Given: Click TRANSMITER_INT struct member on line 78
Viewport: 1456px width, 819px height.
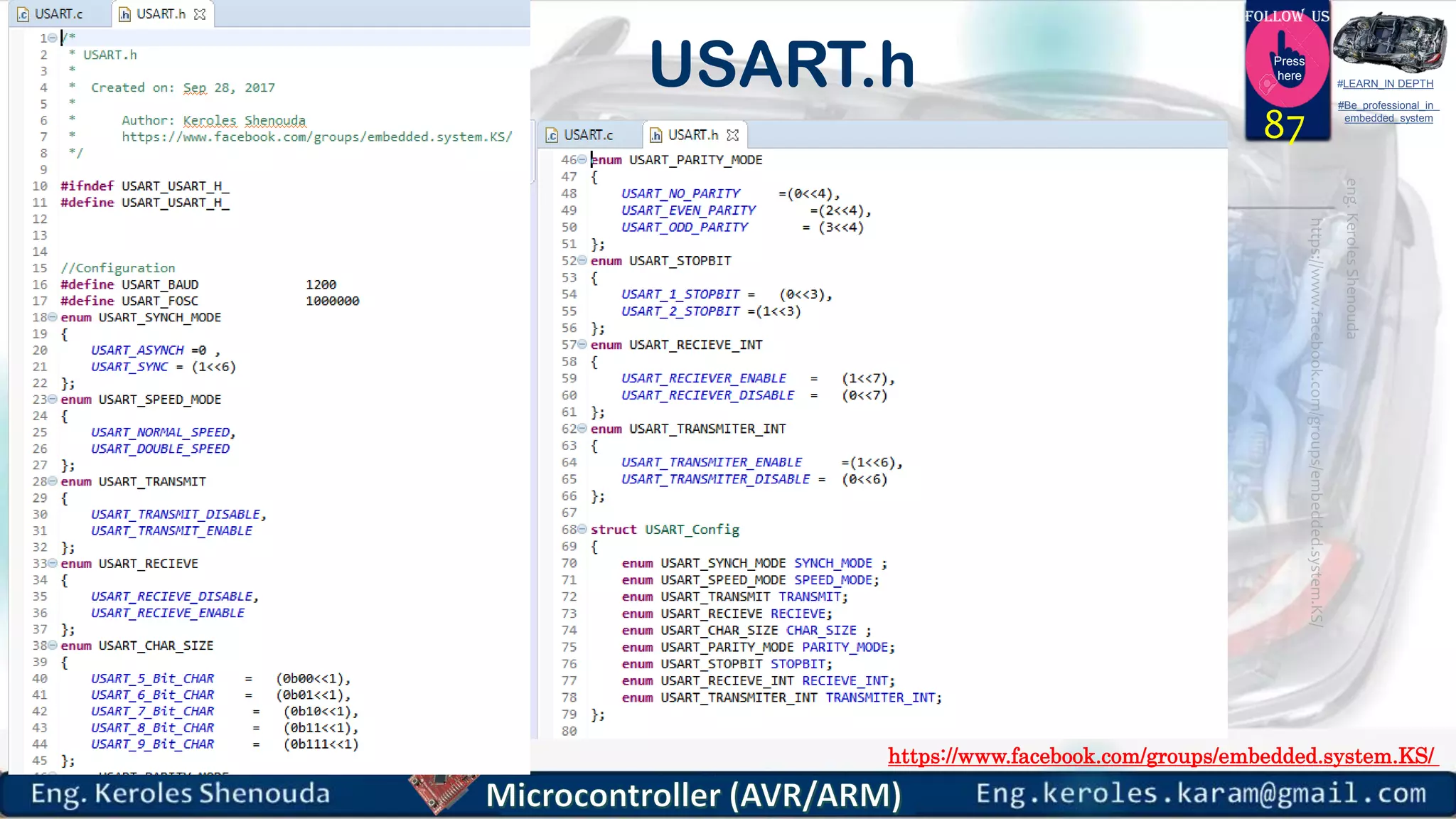Looking at the screenshot, I should pyautogui.click(x=880, y=697).
